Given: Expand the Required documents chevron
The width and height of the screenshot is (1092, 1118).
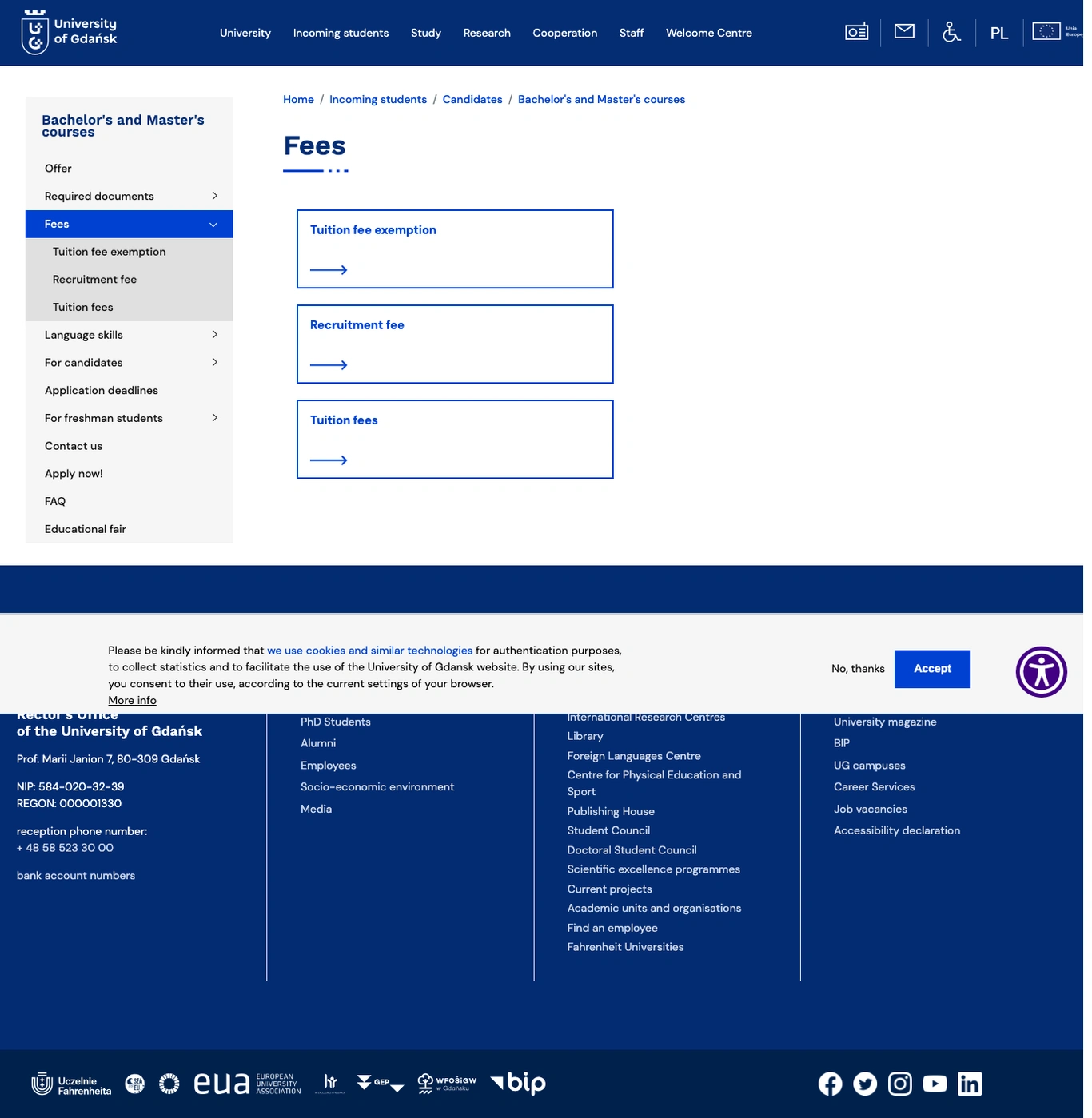Looking at the screenshot, I should point(214,196).
